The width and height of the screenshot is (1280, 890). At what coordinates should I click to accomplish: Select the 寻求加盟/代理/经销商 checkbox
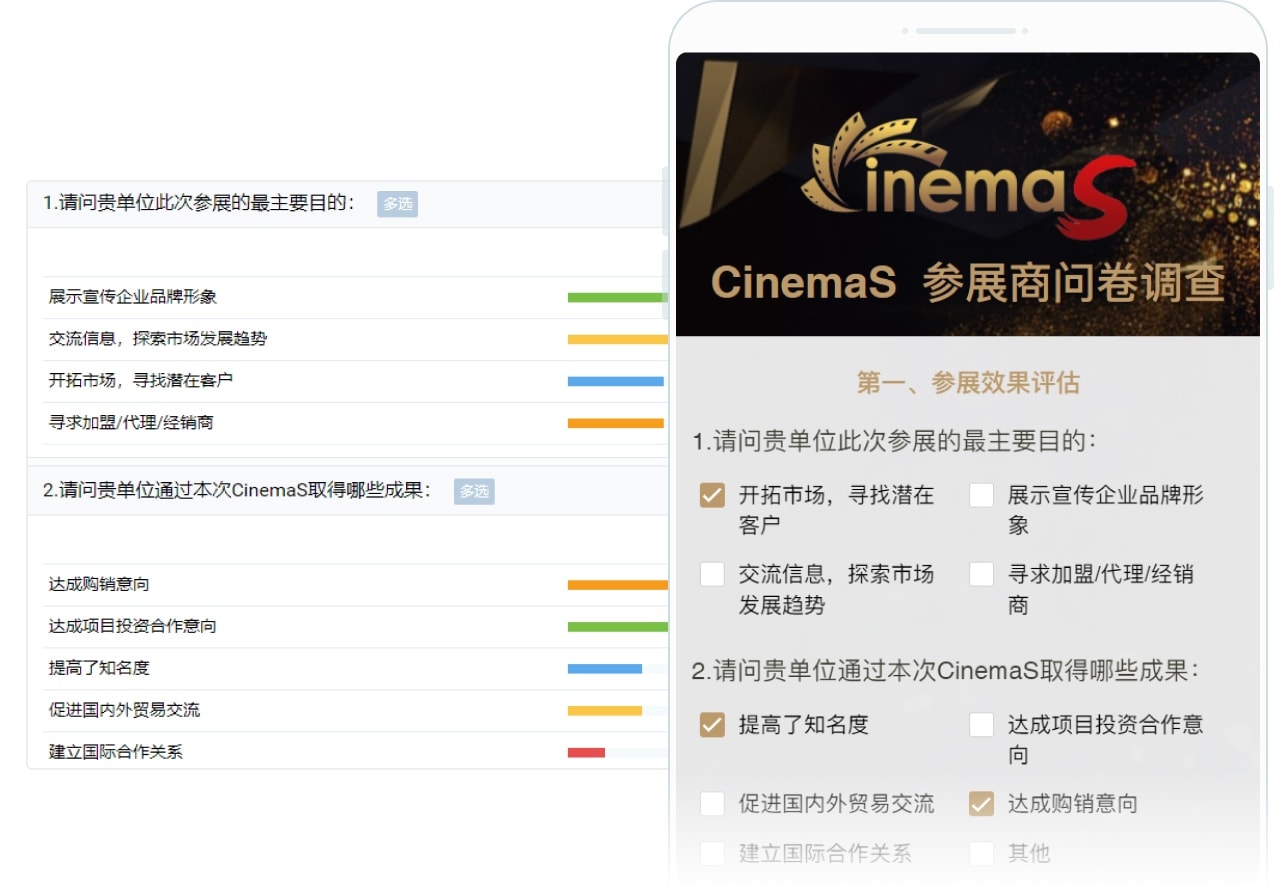point(981,575)
